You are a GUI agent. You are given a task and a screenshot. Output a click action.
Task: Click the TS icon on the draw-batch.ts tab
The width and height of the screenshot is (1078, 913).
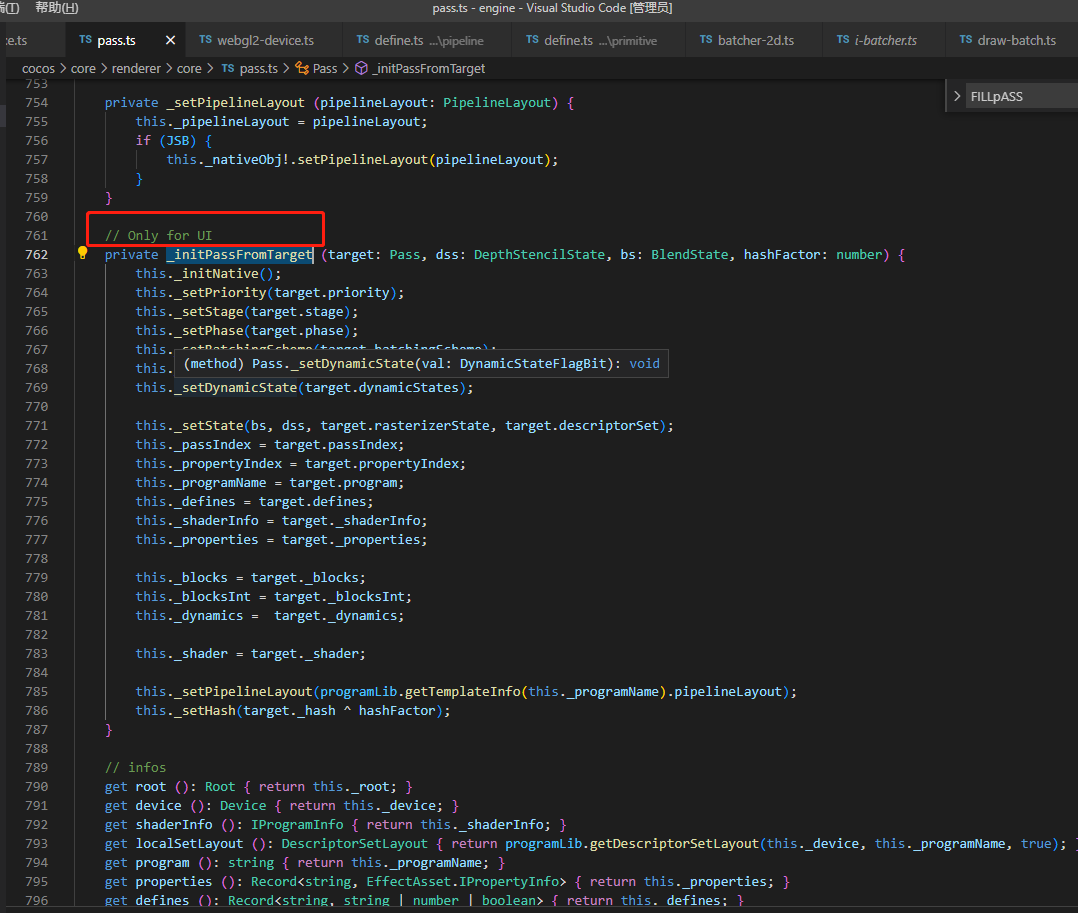tap(965, 40)
